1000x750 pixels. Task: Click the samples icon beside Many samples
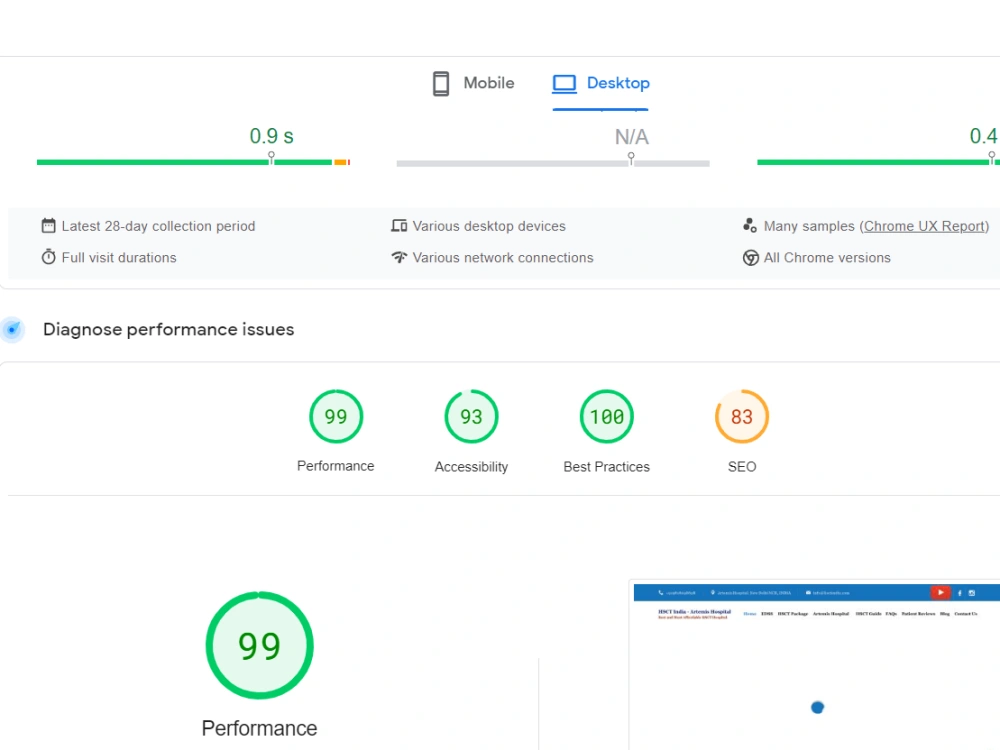pyautogui.click(x=750, y=225)
